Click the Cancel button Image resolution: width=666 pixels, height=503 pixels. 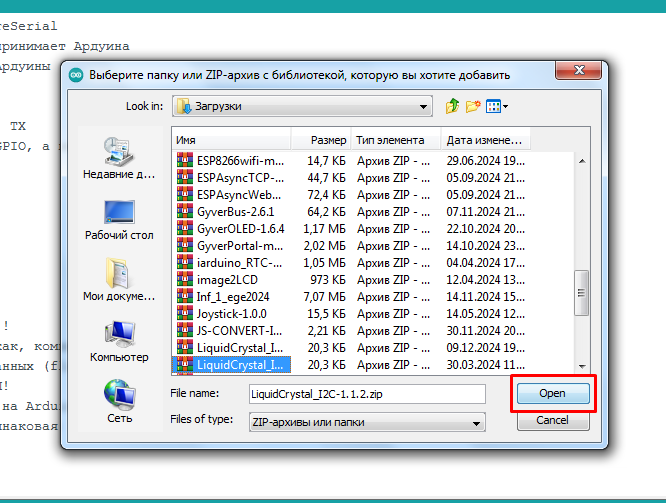coord(553,421)
